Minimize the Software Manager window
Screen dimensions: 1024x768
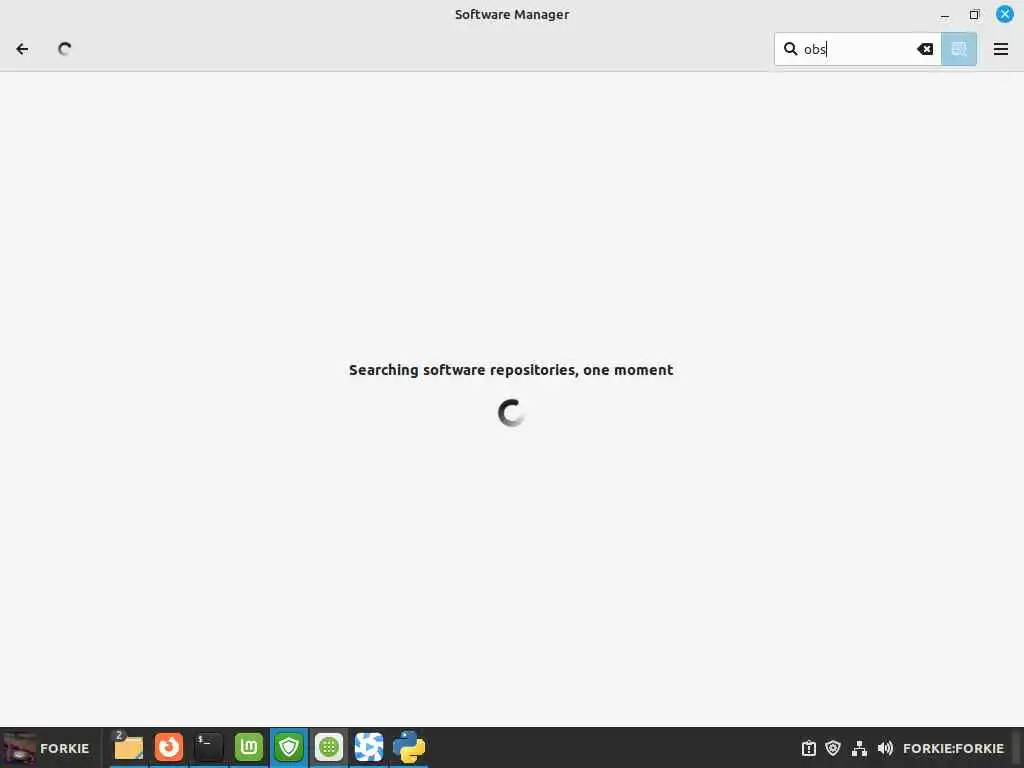[x=944, y=14]
